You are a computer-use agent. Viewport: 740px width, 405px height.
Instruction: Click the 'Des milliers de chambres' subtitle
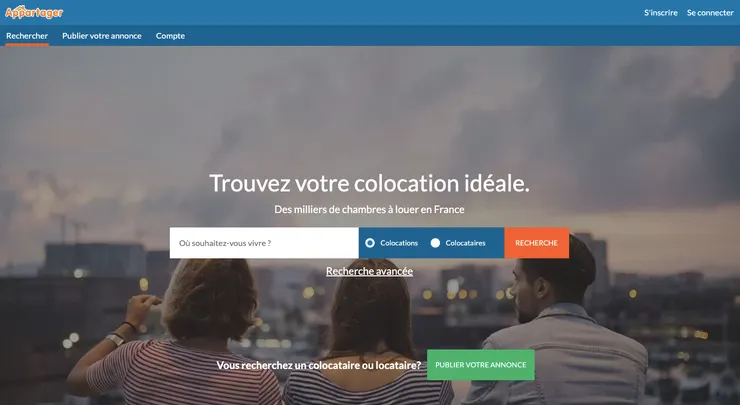pyautogui.click(x=370, y=209)
